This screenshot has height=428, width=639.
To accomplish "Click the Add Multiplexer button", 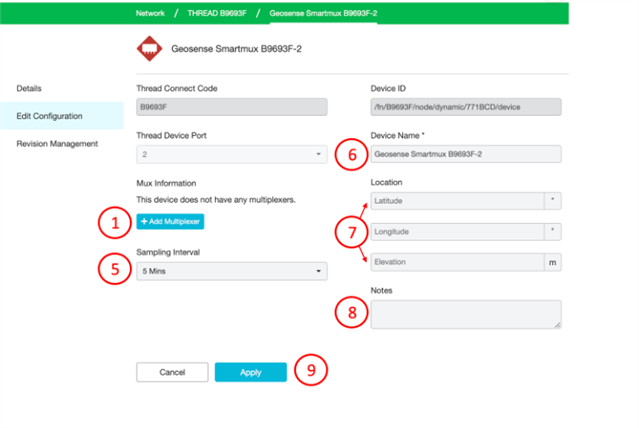I will click(x=170, y=222).
